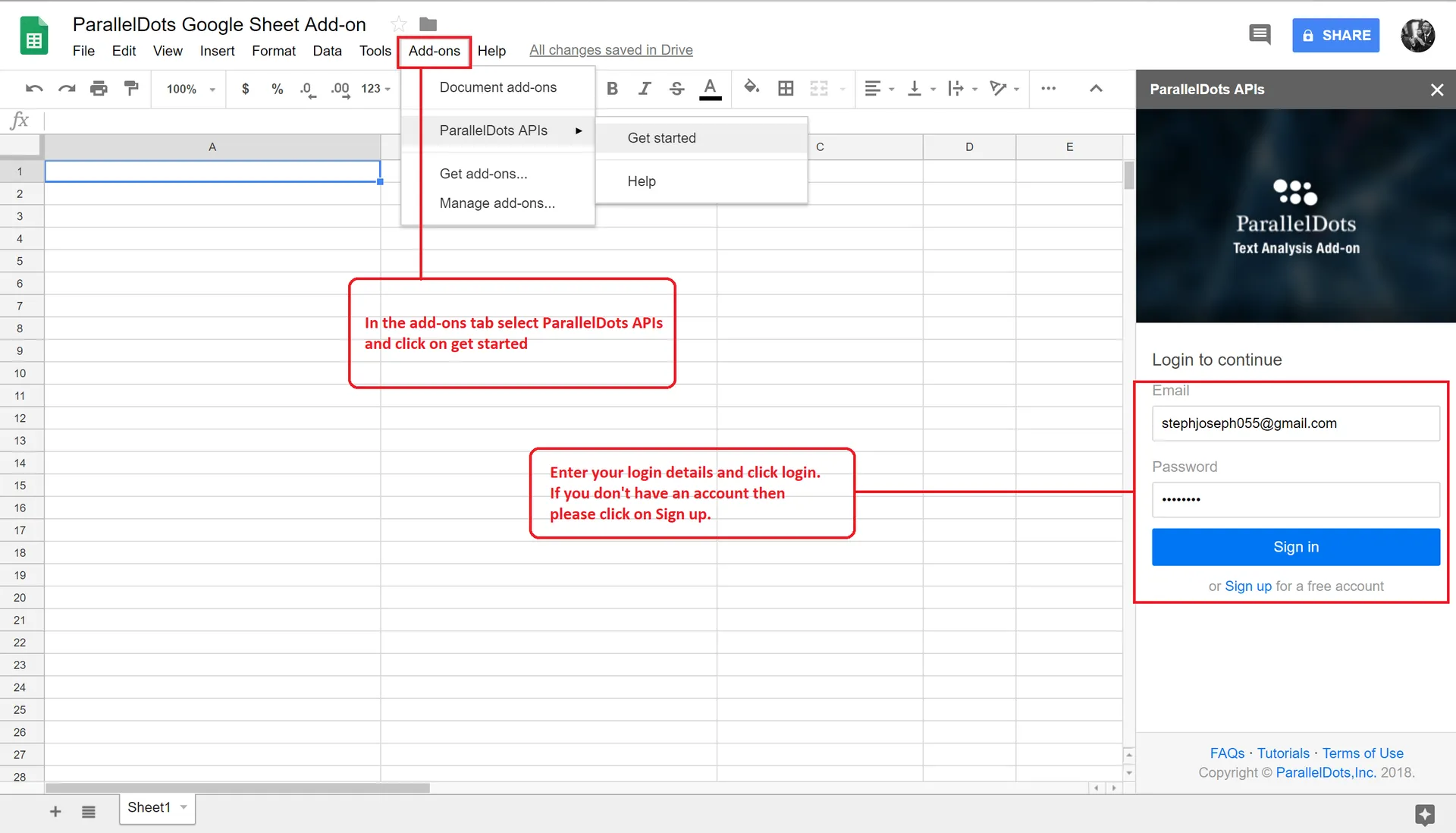The image size is (1456, 833).
Task: Open the ParallelDots,Inc. link
Action: pyautogui.click(x=1326, y=772)
